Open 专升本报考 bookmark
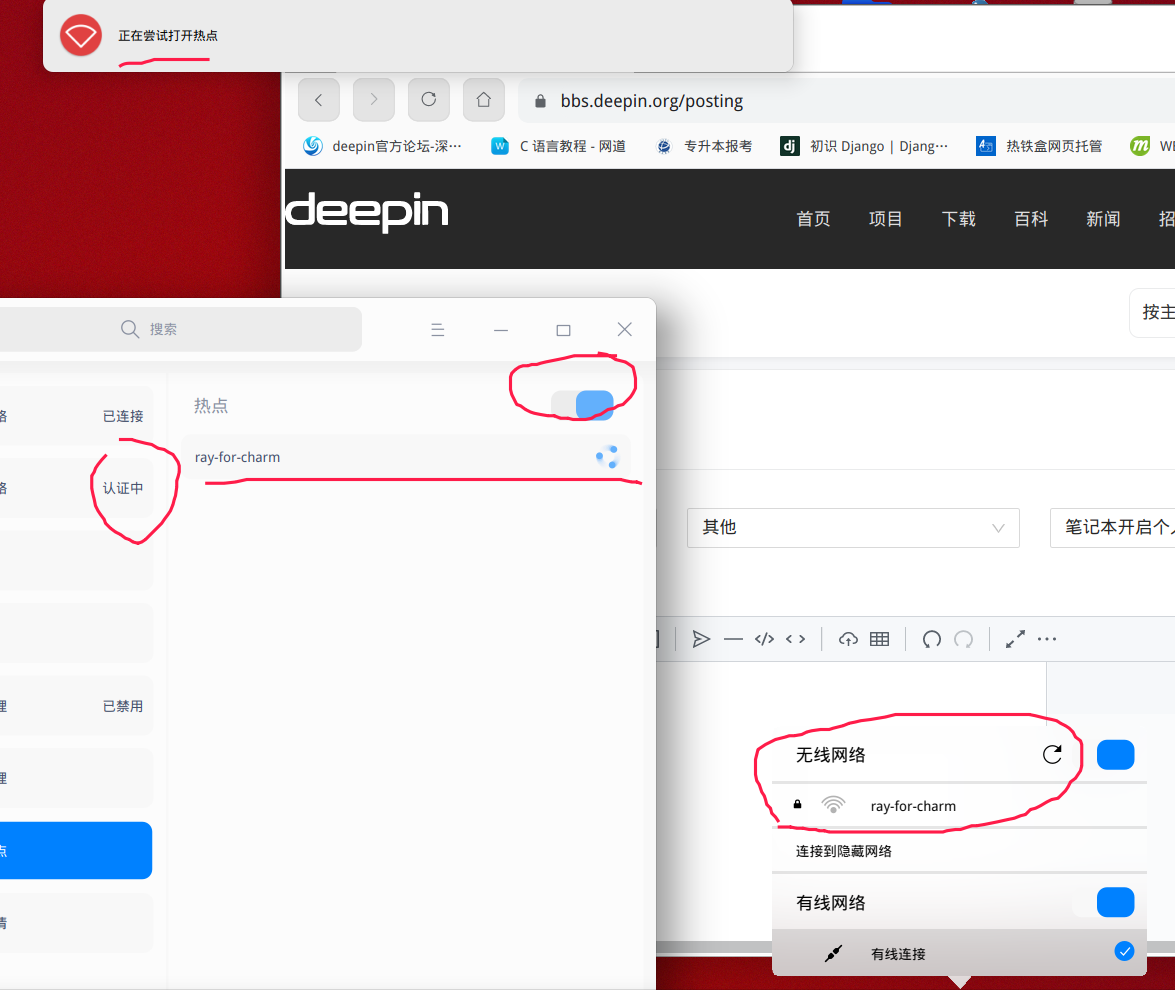This screenshot has height=990, width=1175. pos(704,146)
